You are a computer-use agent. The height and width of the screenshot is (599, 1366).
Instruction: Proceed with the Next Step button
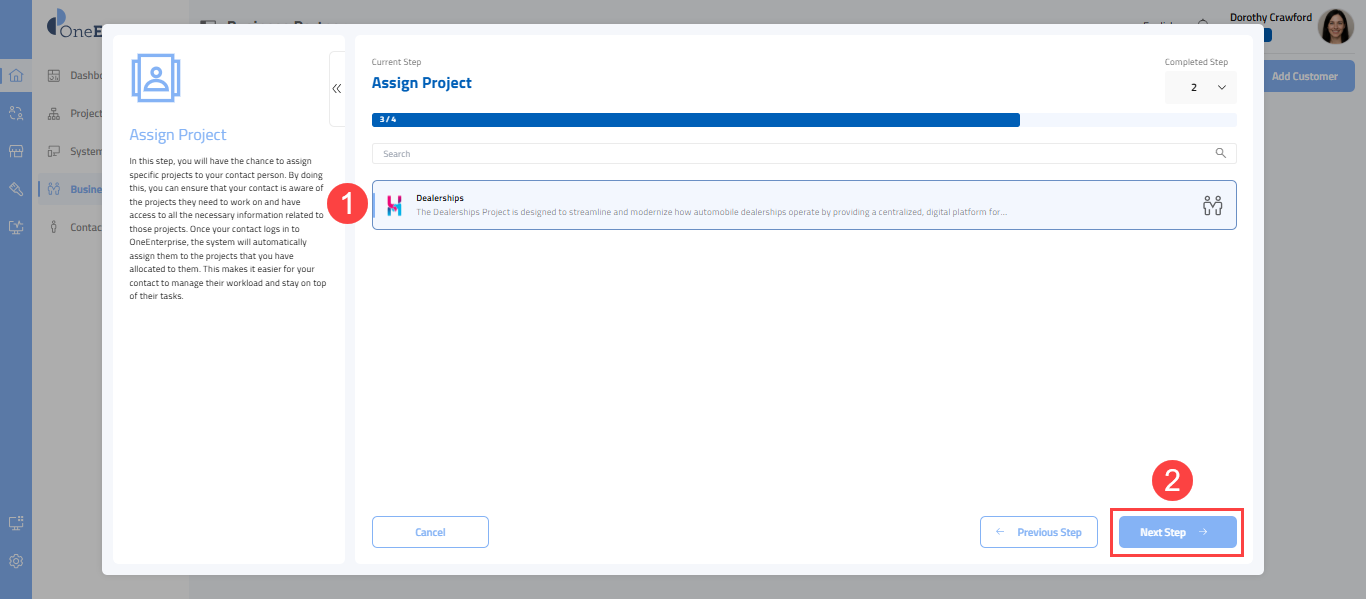1177,532
